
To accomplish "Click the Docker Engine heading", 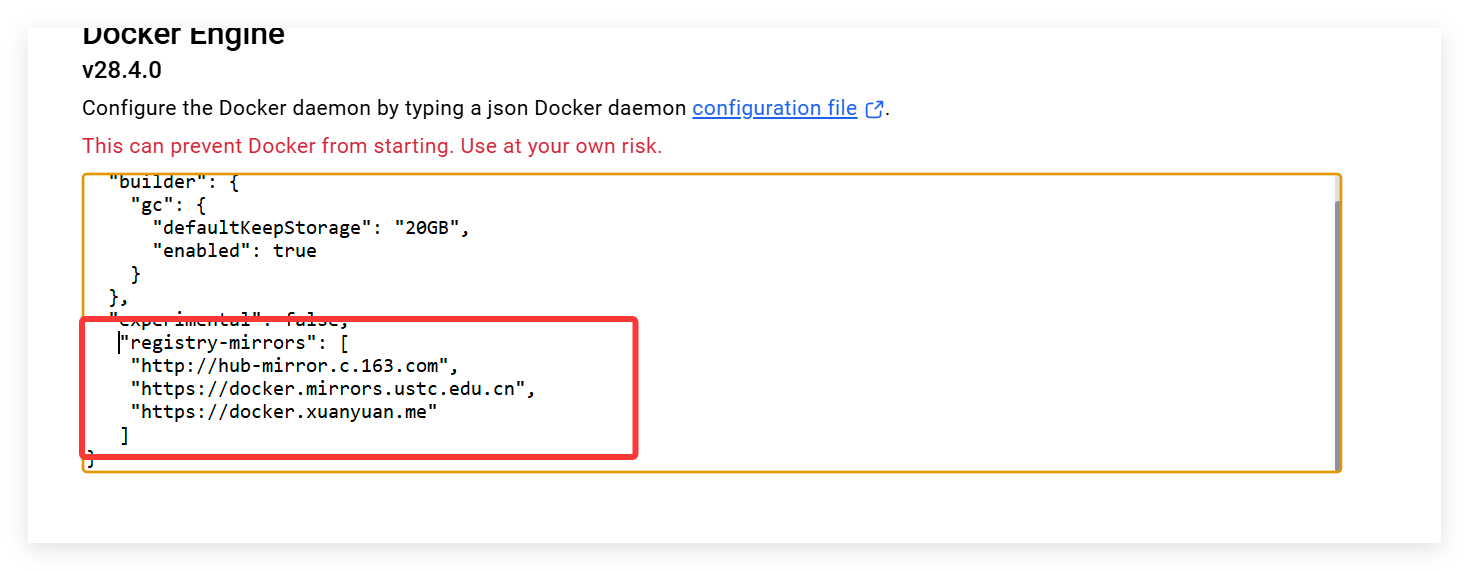I will (x=183, y=35).
